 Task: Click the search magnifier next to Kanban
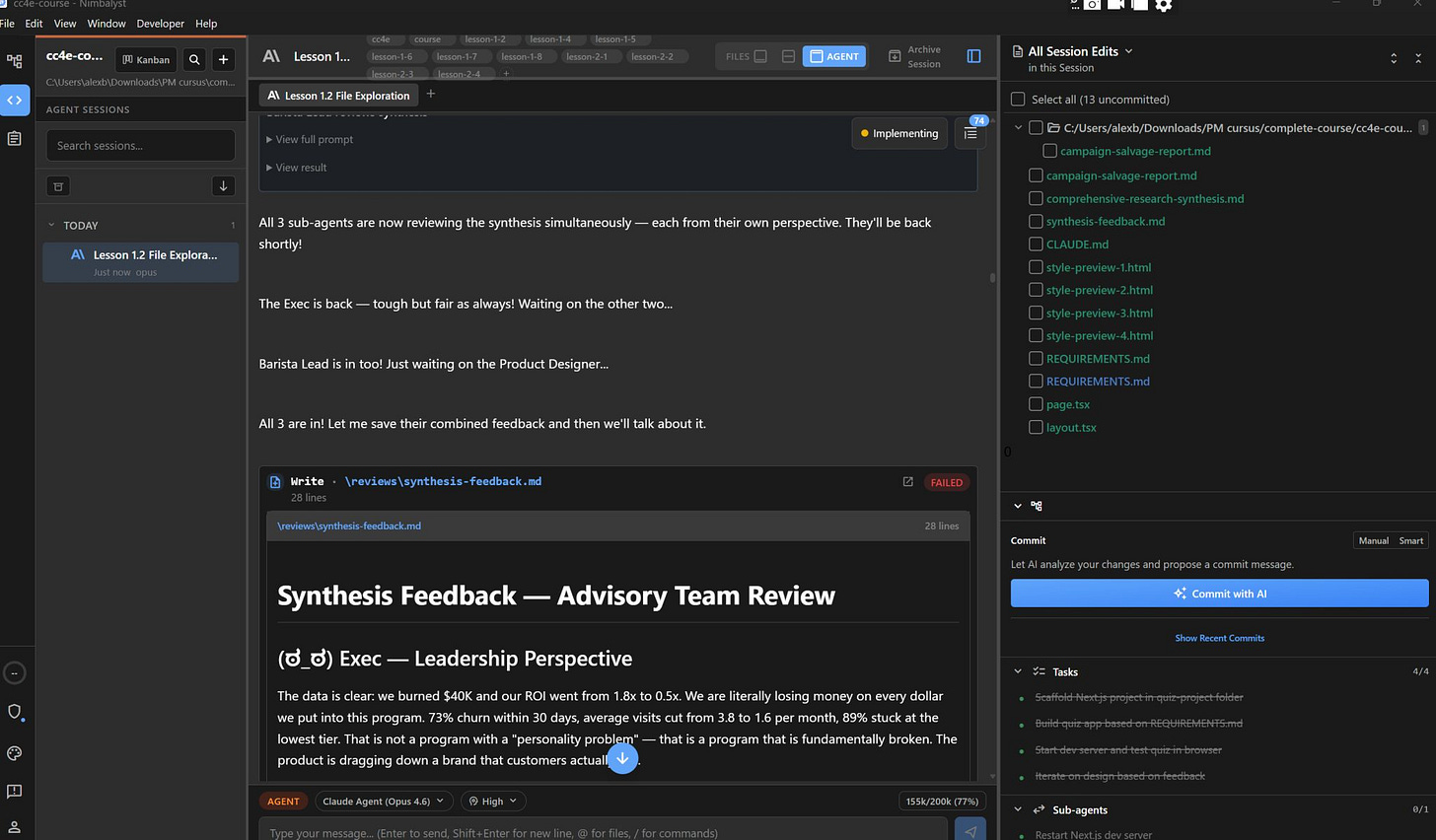(194, 60)
